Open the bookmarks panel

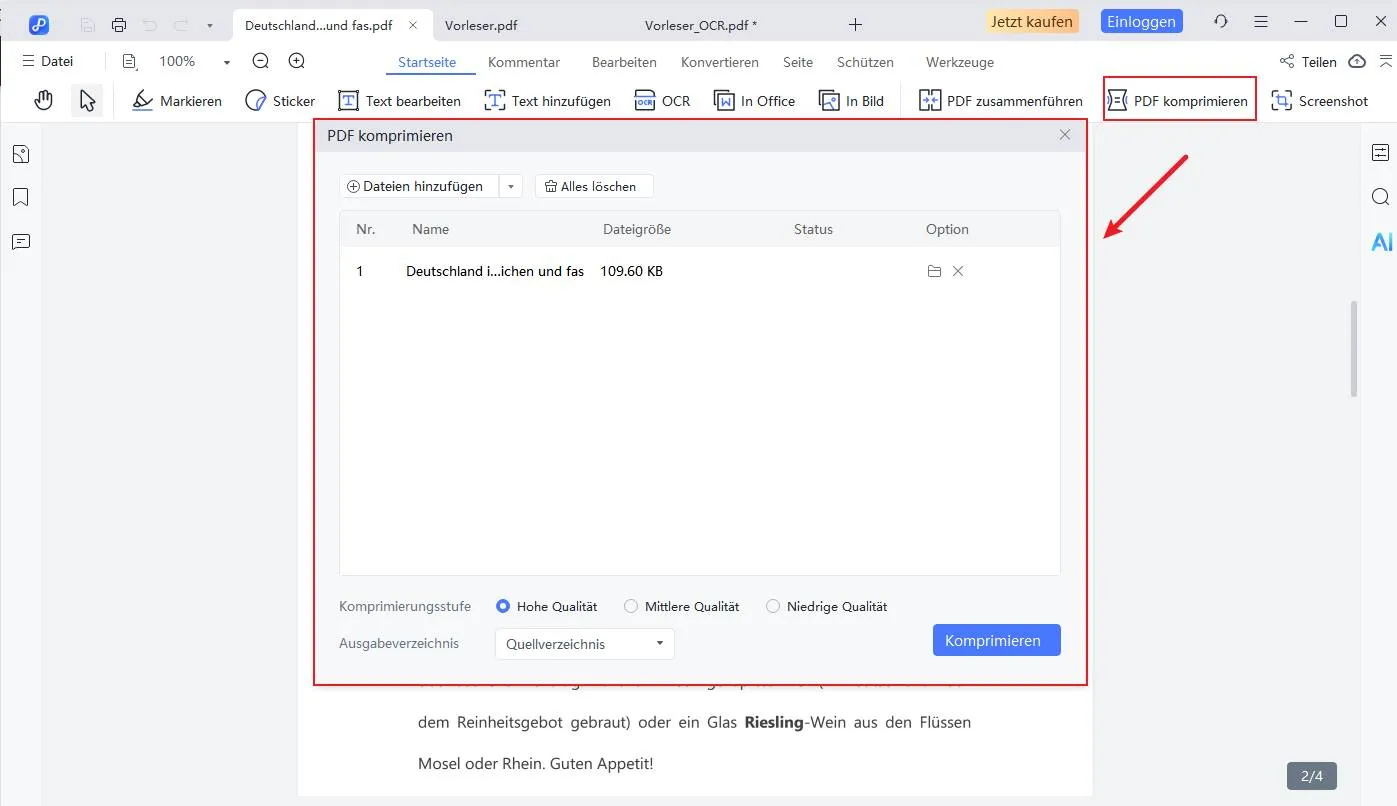pyautogui.click(x=21, y=197)
